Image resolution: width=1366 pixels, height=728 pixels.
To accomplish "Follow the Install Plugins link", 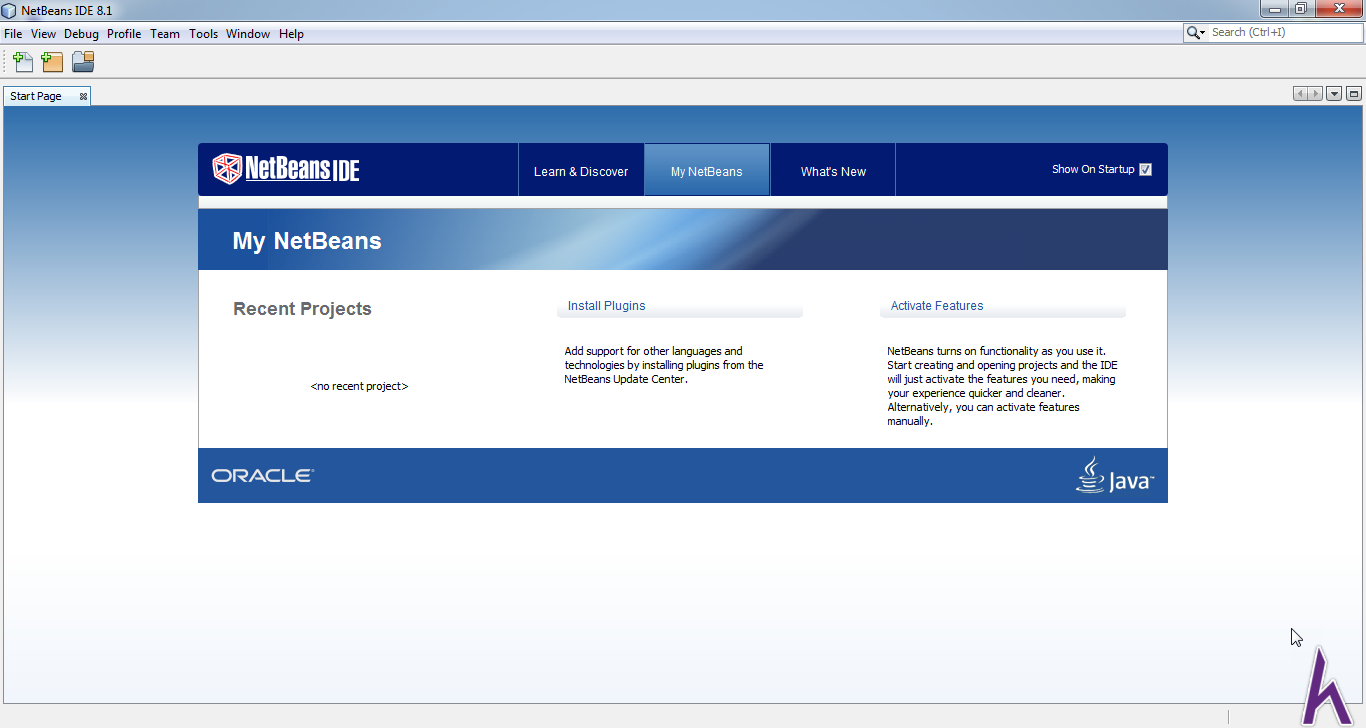I will pos(606,305).
